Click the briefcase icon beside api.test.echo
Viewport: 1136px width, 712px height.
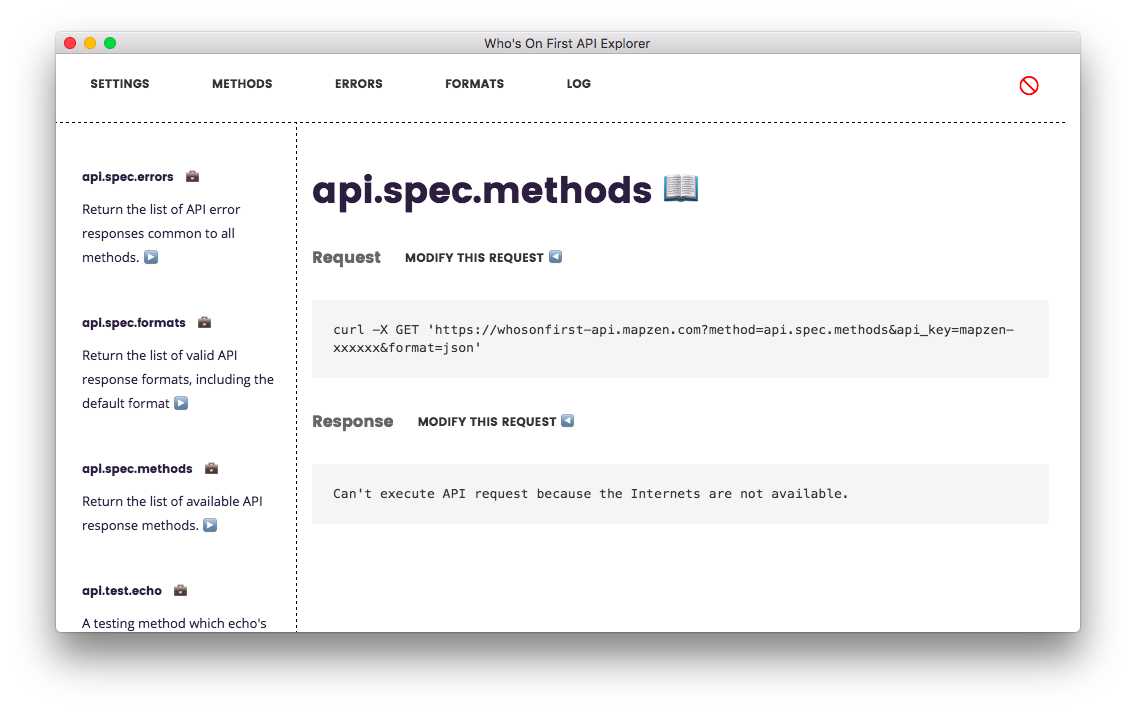point(180,591)
